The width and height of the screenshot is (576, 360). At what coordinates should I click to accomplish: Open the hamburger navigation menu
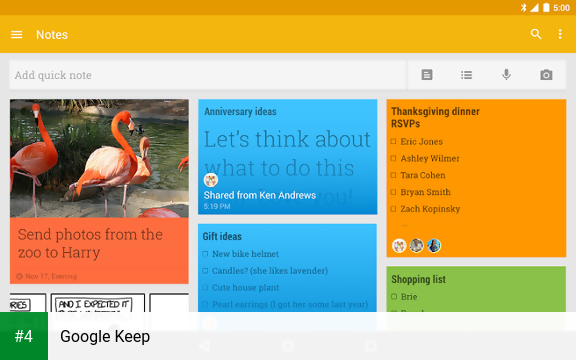pos(17,35)
